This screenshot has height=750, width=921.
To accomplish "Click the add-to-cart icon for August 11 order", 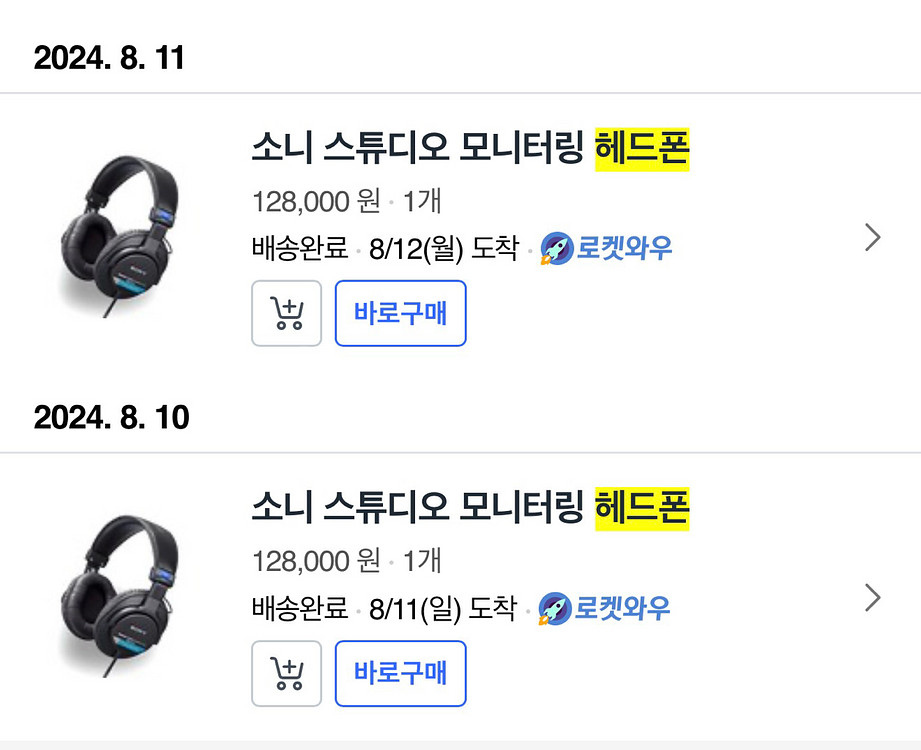I will [x=286, y=313].
